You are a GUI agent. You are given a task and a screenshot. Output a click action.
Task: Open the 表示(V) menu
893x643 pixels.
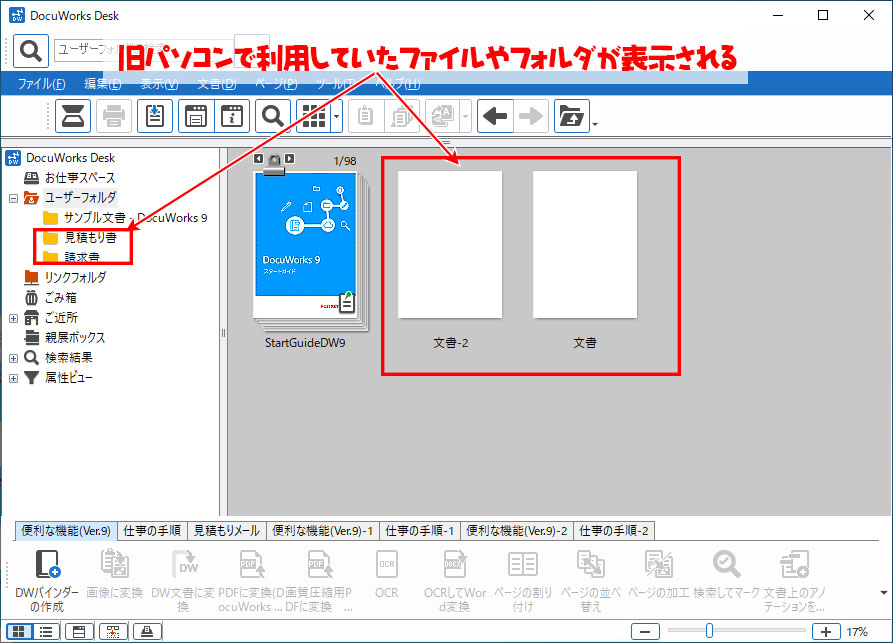[159, 84]
